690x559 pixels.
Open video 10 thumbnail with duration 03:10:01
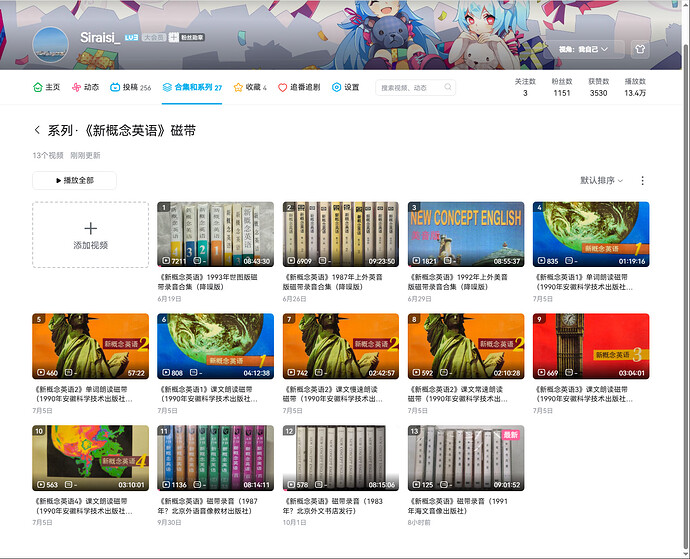[91, 458]
